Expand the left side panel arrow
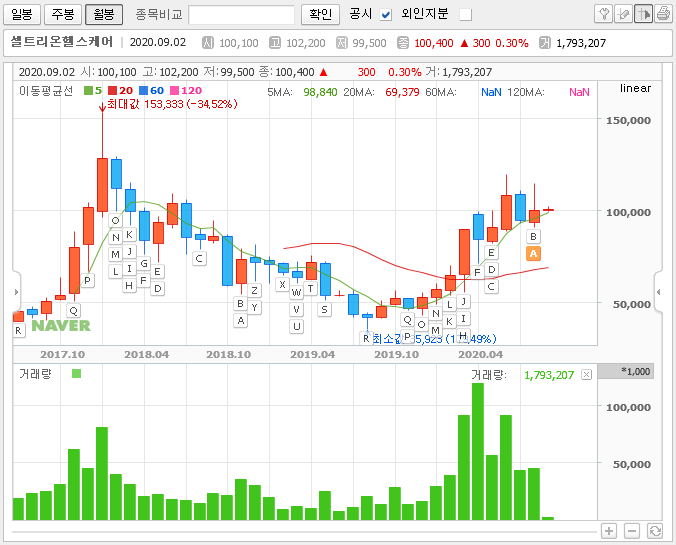Screen dimensions: 676x545 [16, 292]
